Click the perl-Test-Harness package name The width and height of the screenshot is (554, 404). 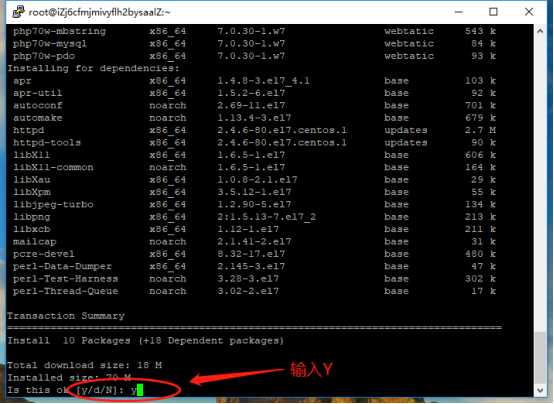65,279
